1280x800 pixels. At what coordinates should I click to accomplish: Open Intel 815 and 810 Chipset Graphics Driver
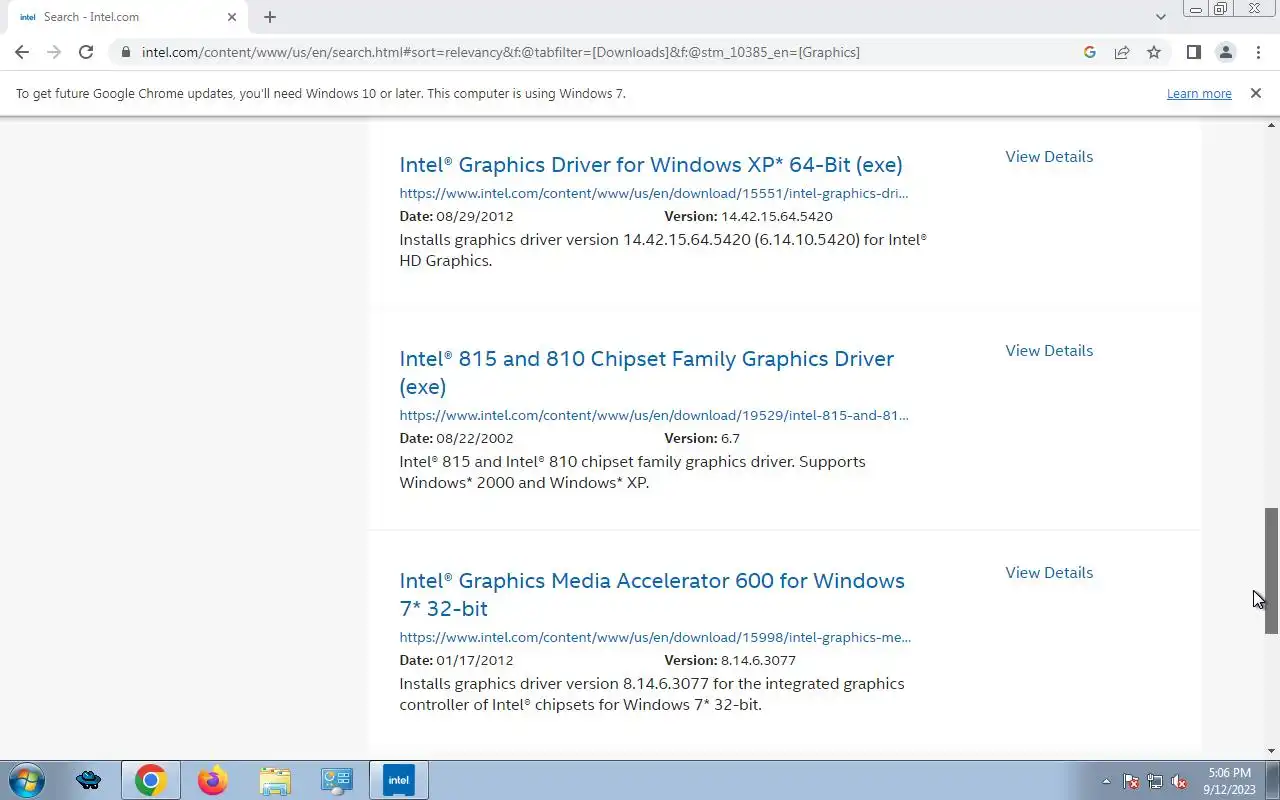[647, 372]
